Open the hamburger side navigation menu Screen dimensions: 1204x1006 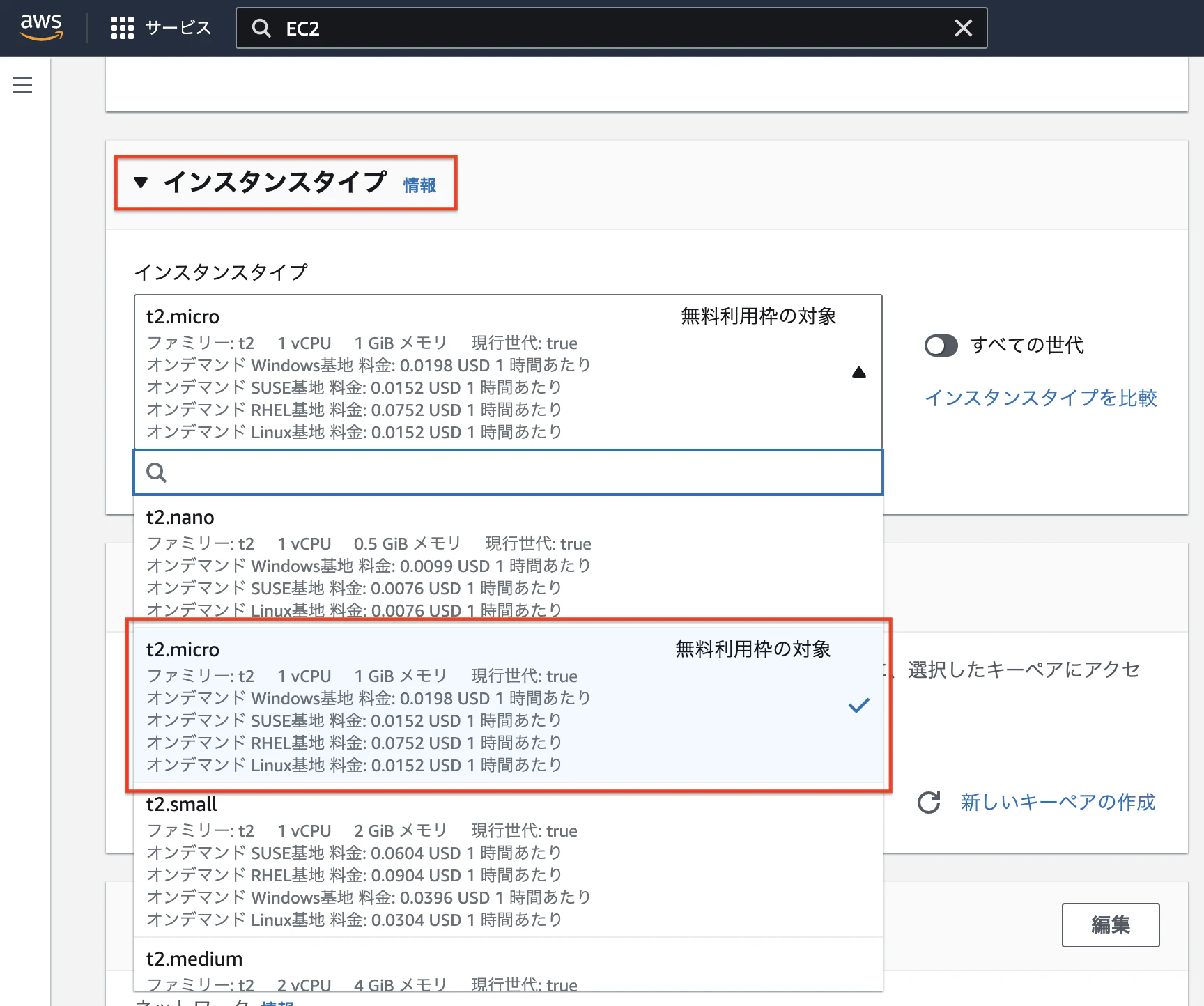point(22,85)
